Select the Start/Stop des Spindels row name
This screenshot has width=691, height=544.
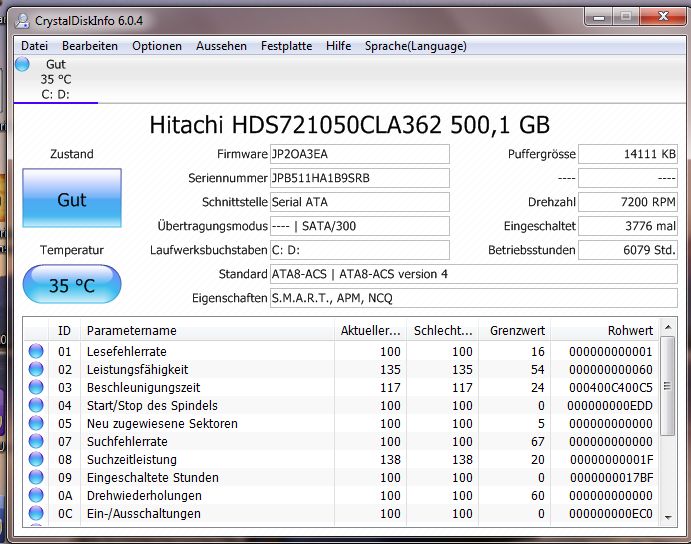click(152, 406)
